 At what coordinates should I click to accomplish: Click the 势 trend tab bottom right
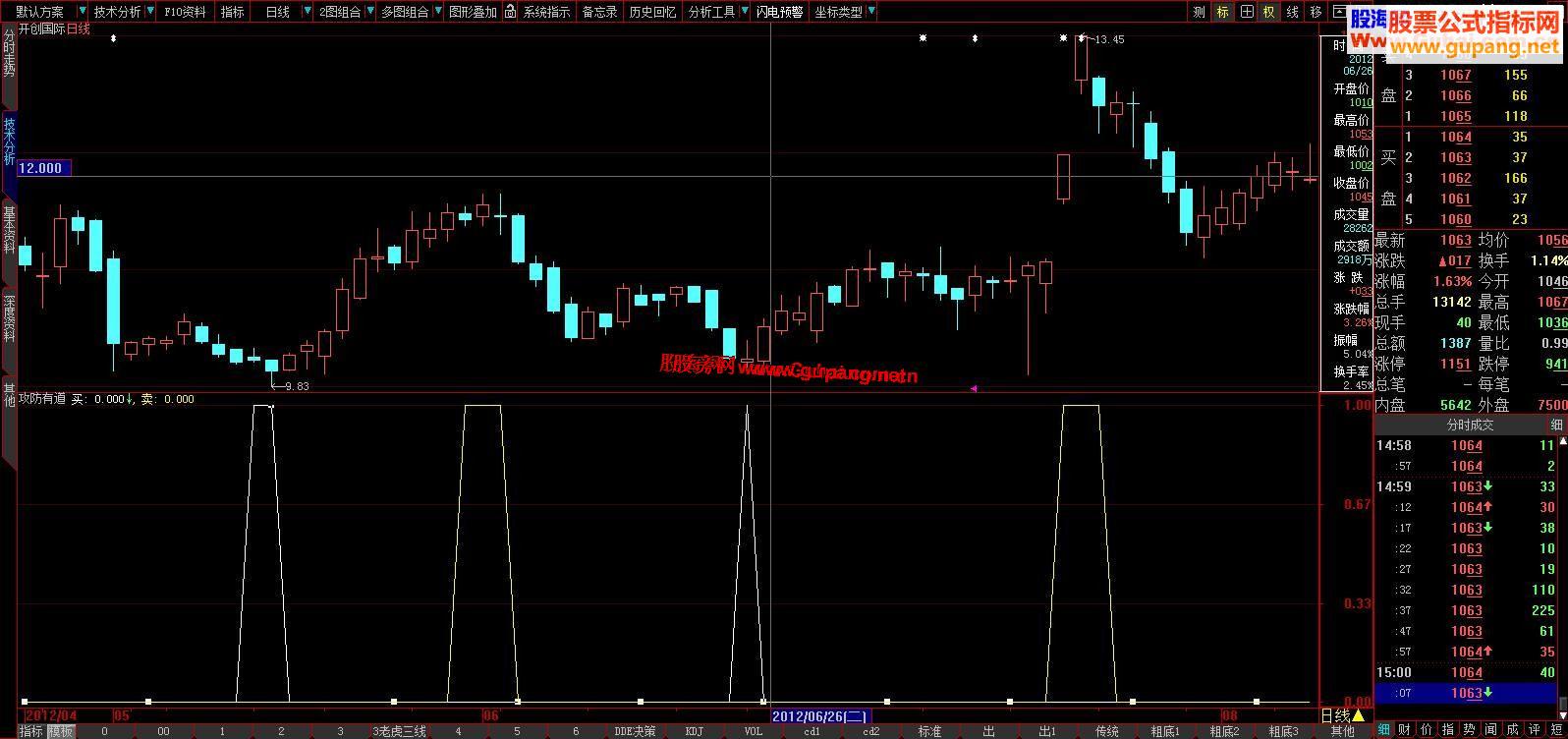coord(1470,730)
